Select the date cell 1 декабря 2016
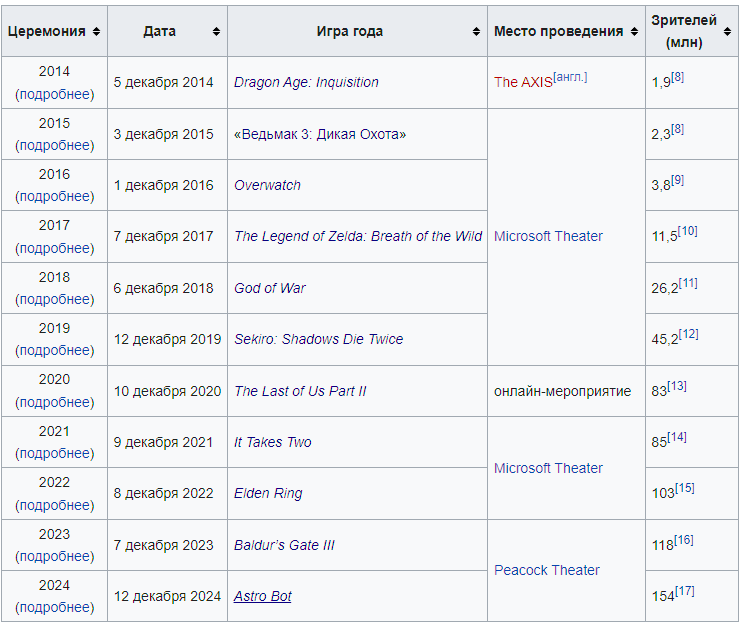The height and width of the screenshot is (624, 748). [x=167, y=185]
